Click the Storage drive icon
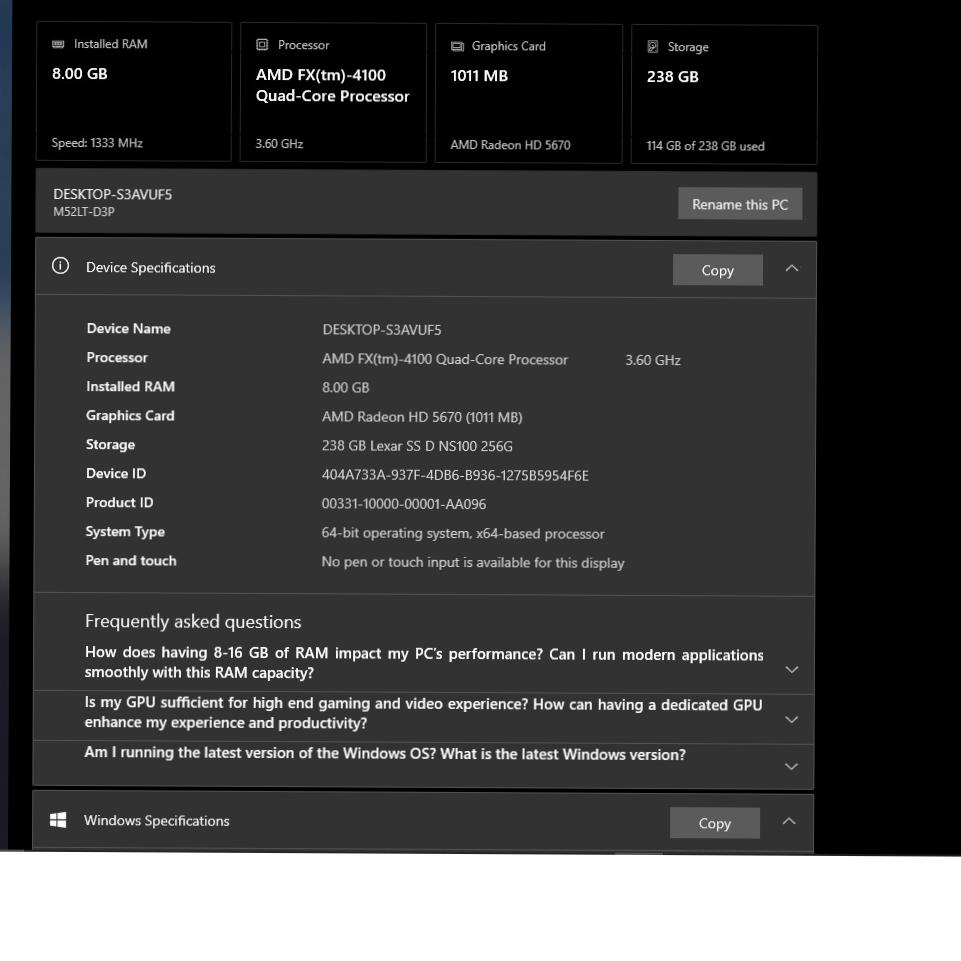Viewport: 961px width, 961px height. [653, 47]
